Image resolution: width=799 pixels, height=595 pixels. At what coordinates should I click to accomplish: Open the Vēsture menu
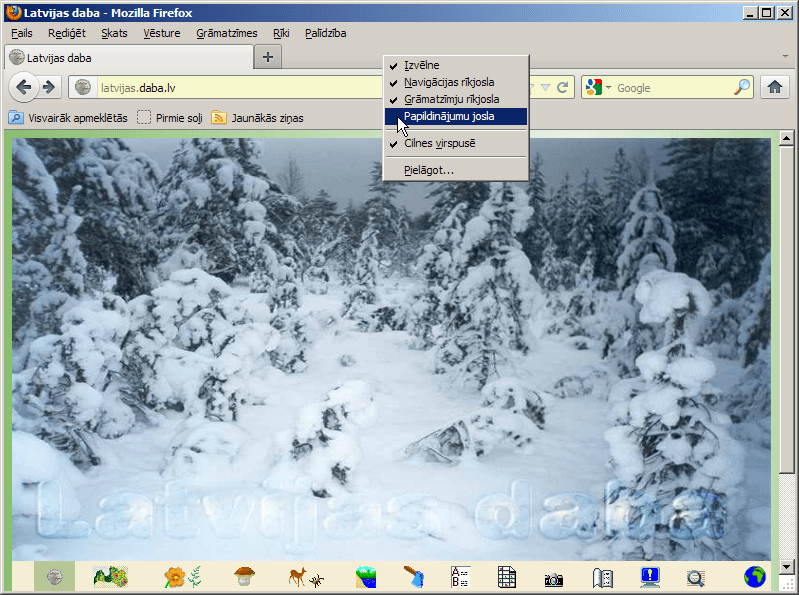(x=162, y=33)
